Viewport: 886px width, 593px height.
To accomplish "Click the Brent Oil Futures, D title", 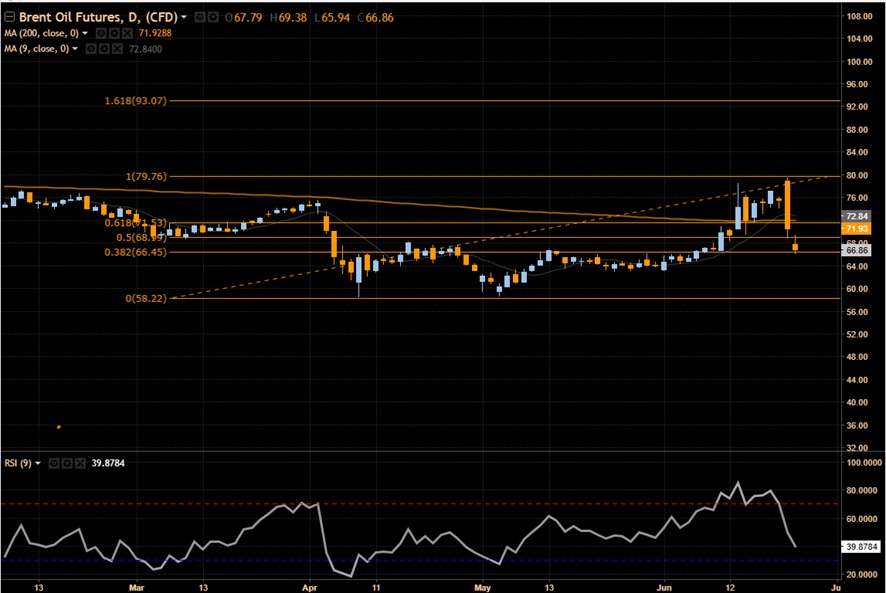I will pyautogui.click(x=100, y=16).
